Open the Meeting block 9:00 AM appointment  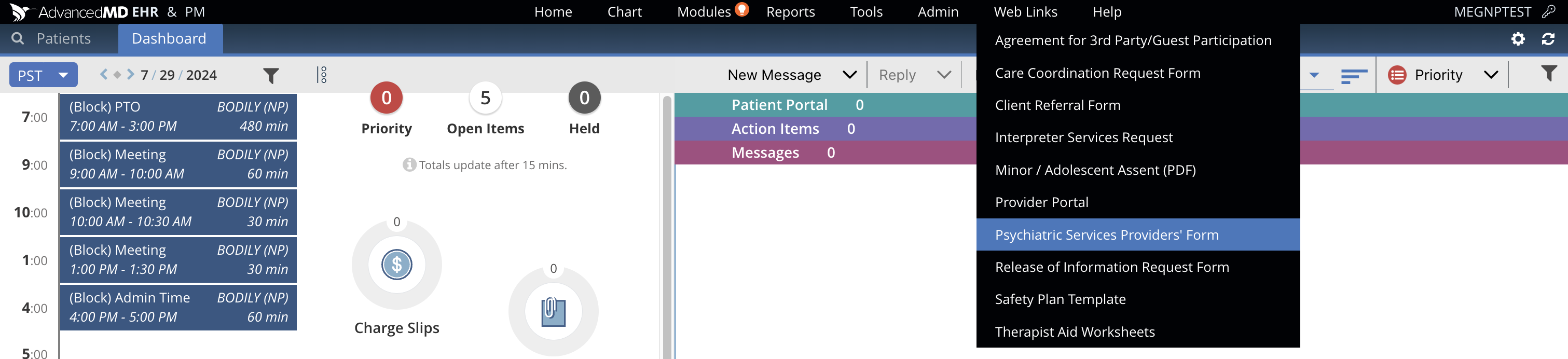[178, 164]
